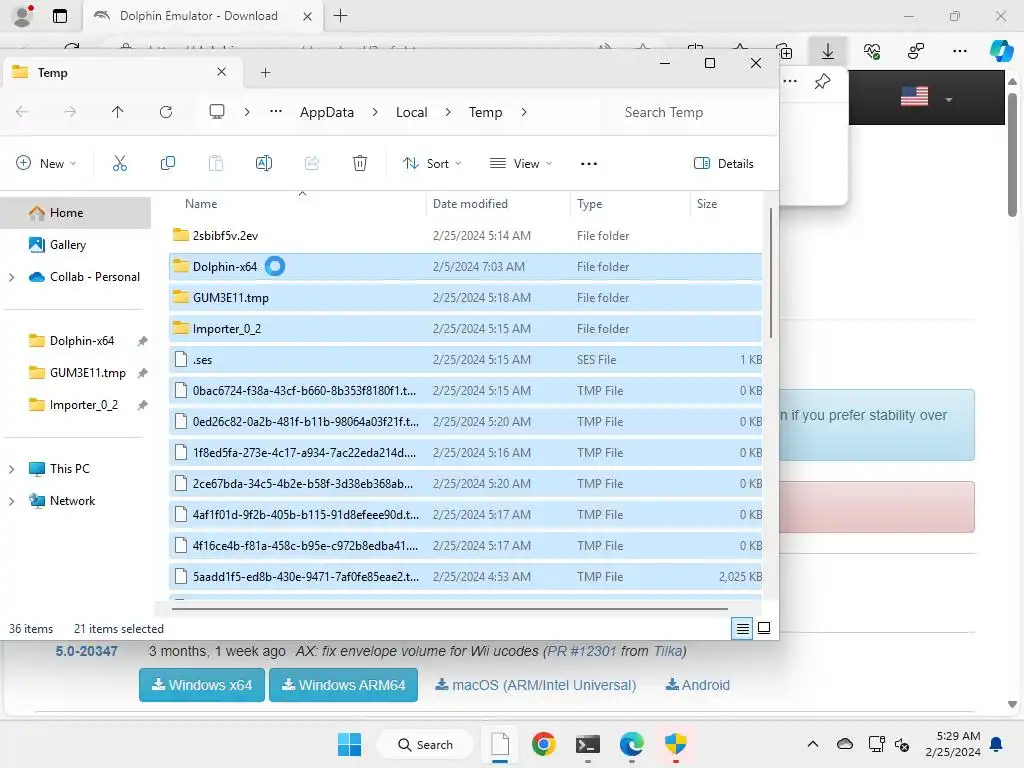Switch to large thumbnails view icon in status bar
The width and height of the screenshot is (1024, 768).
coord(763,628)
